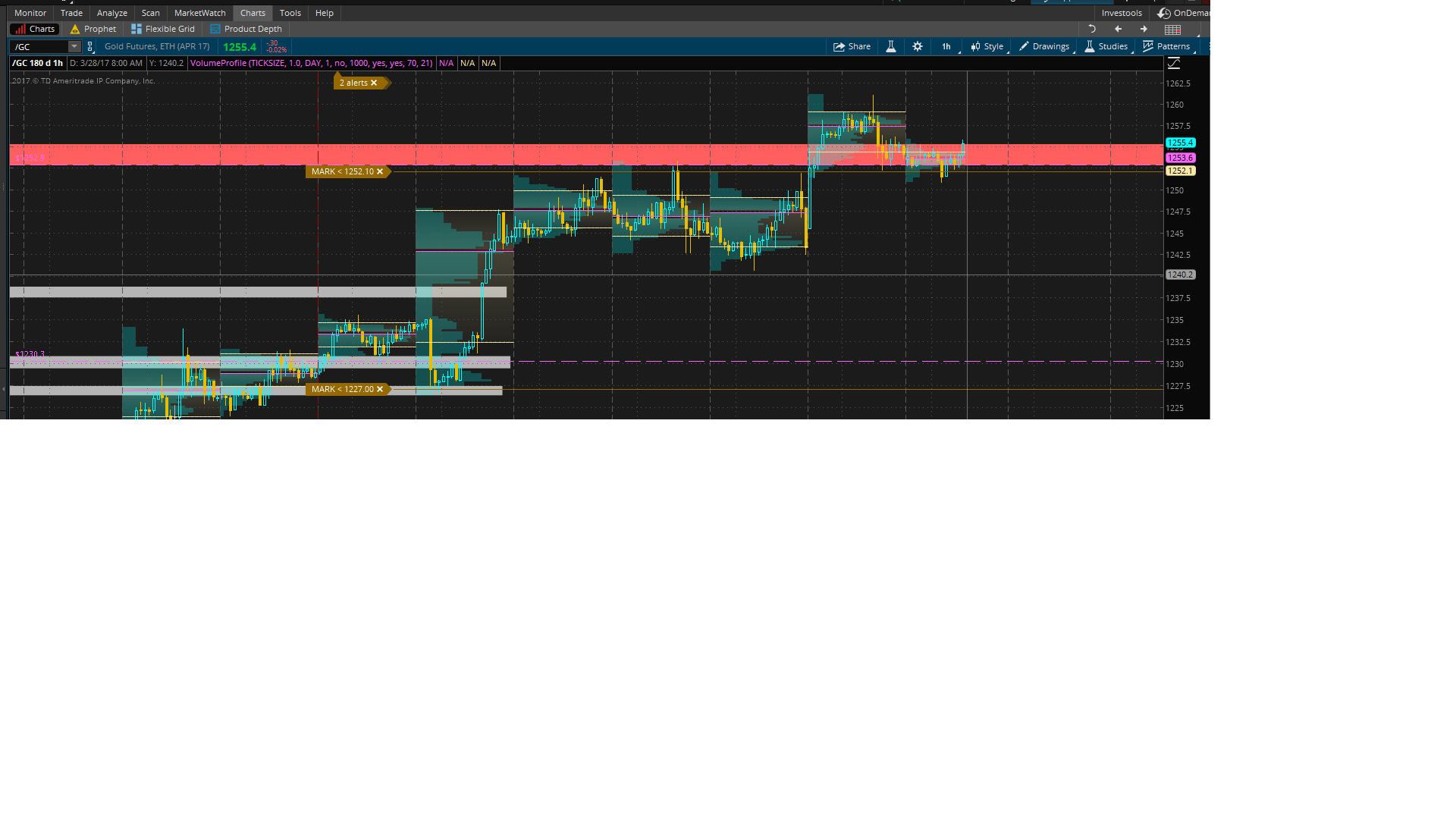
Task: Click the price axis scale curve icon
Action: point(1174,63)
